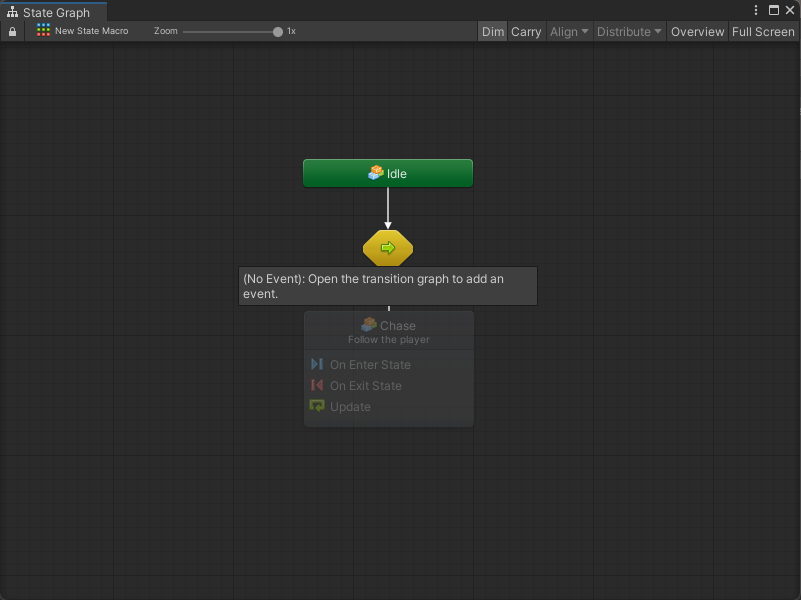Viewport: 801px width, 600px height.
Task: Expand the Distribute dropdown
Action: (x=629, y=32)
